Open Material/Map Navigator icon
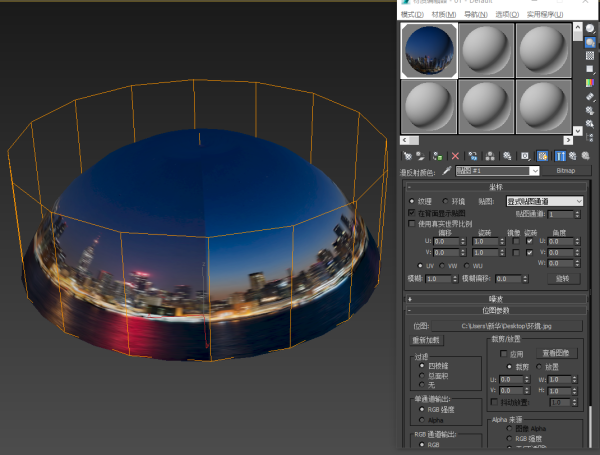The image size is (600, 455). [590, 137]
